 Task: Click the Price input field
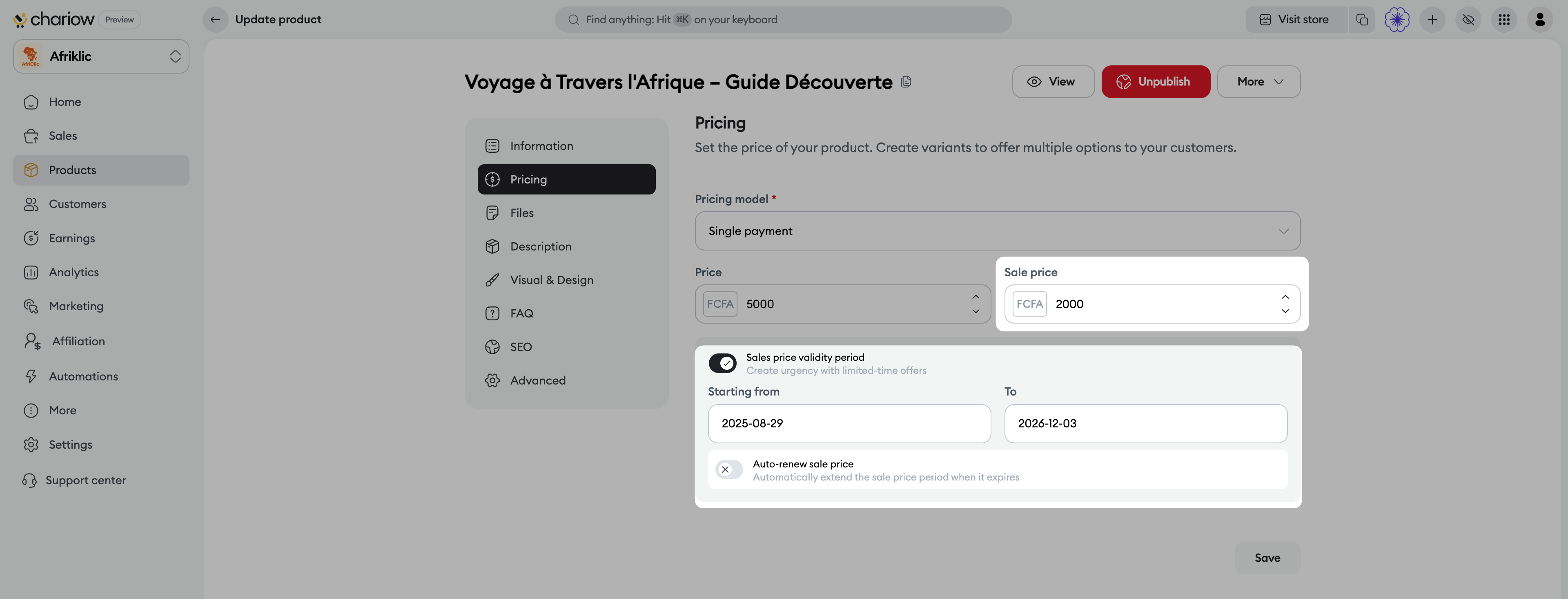click(842, 304)
